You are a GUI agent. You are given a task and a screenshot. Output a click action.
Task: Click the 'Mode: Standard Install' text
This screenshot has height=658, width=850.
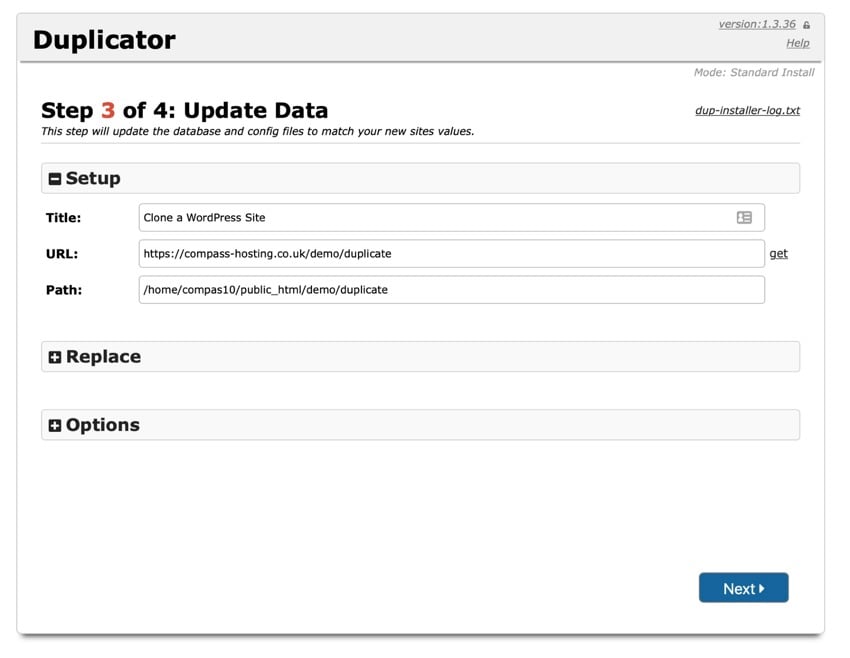click(753, 72)
